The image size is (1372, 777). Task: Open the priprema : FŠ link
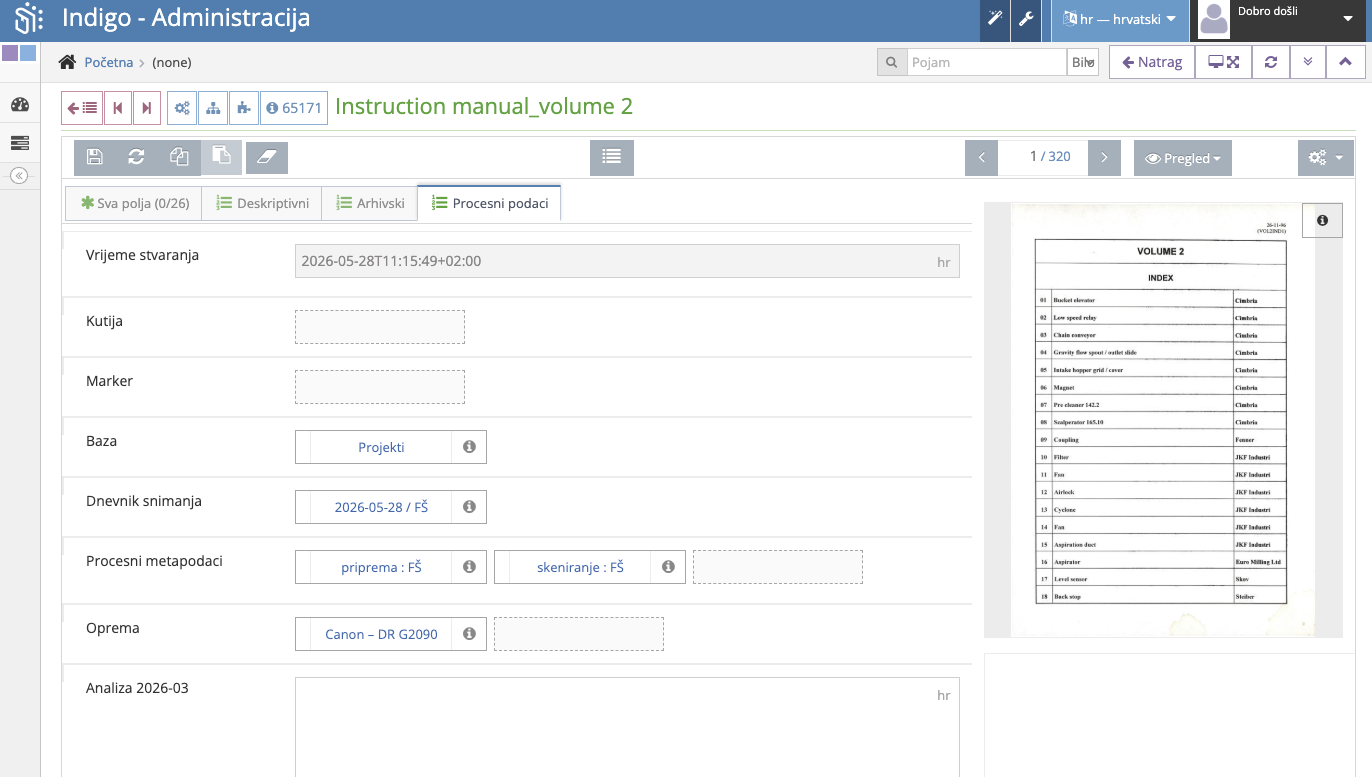coord(381,567)
